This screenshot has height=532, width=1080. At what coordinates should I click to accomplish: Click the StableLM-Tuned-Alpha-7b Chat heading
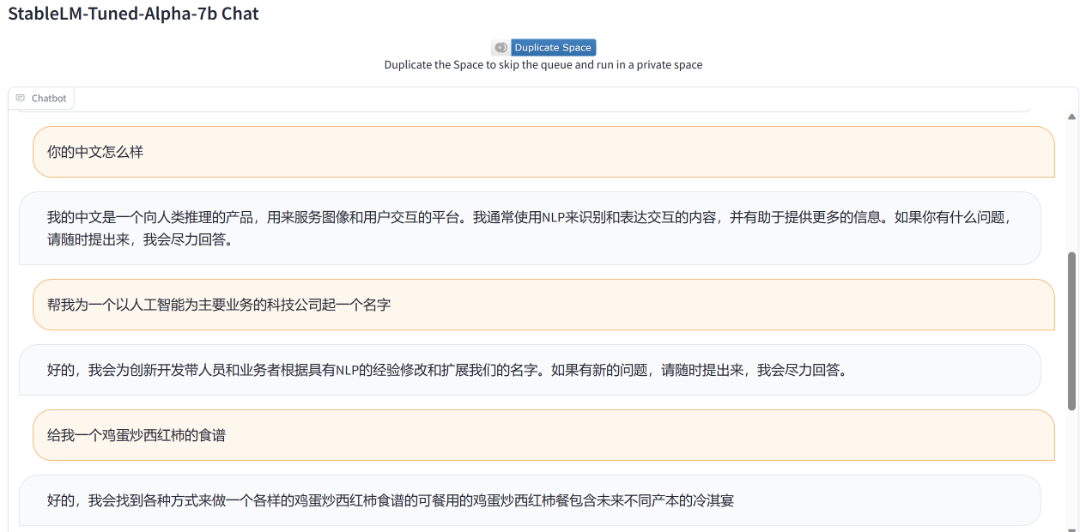(134, 14)
